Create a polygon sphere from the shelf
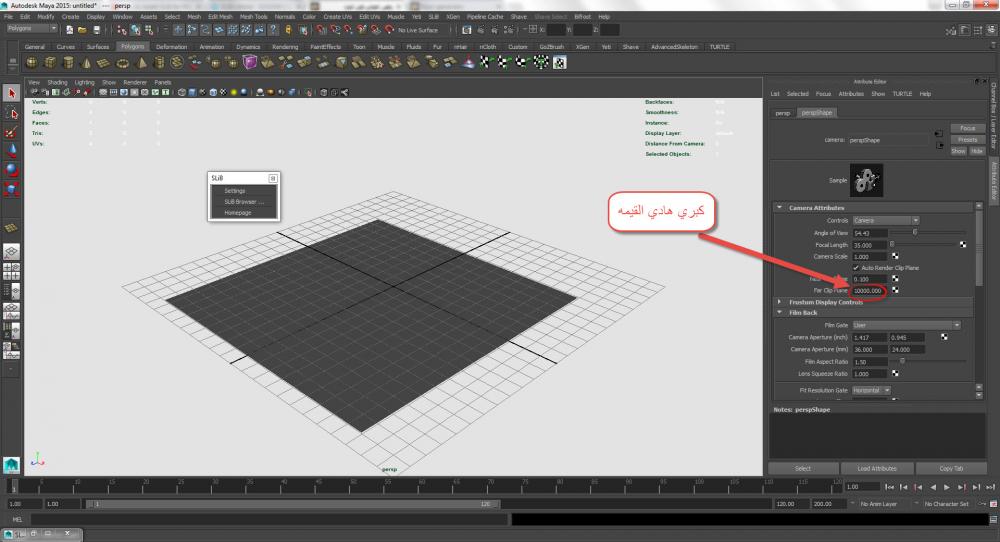Viewport: 1000px width, 542px height. [x=31, y=62]
